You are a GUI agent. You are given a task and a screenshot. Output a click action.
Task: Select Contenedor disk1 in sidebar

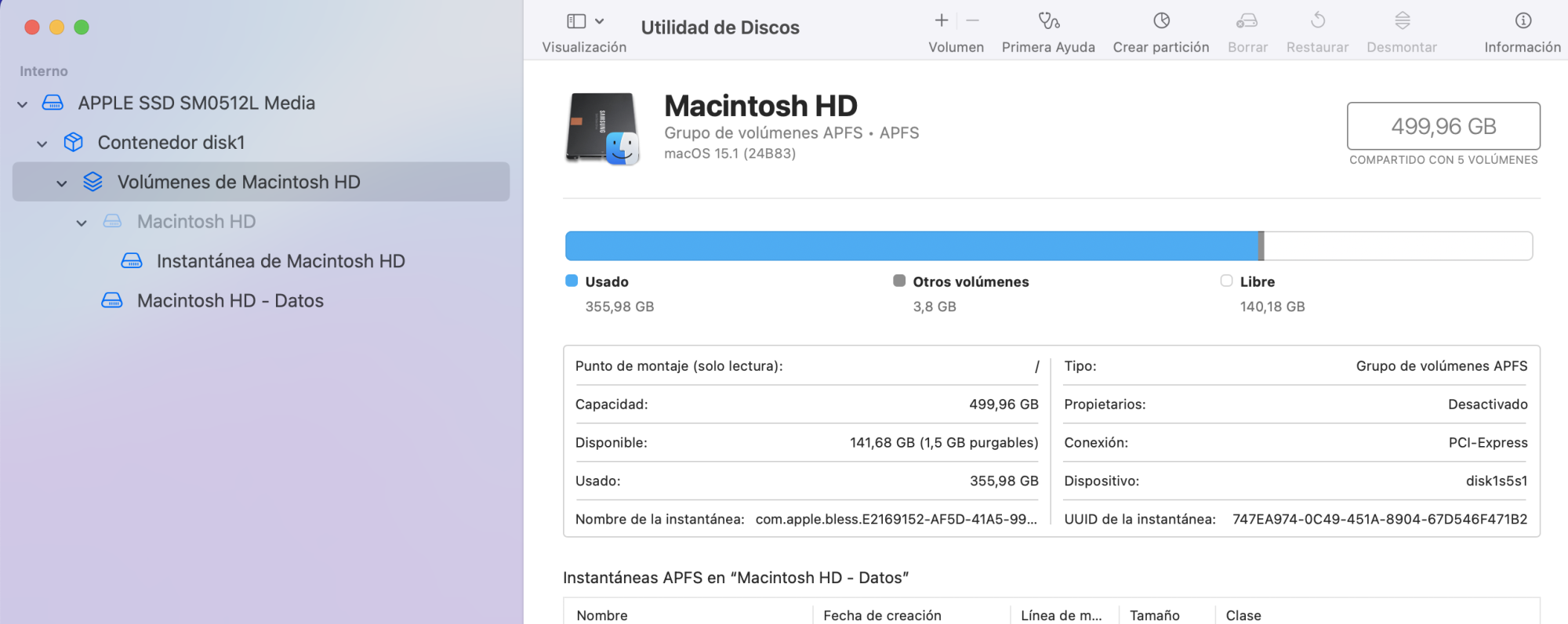coord(171,142)
